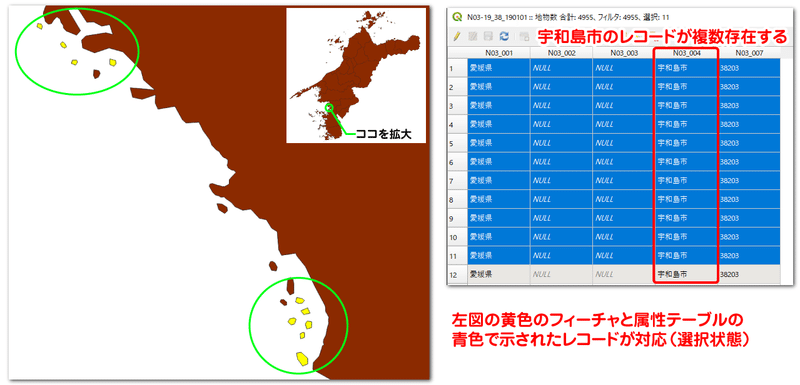Screen dimensions: 800x385
Task: Select row header number 7
Action: [x=457, y=181]
